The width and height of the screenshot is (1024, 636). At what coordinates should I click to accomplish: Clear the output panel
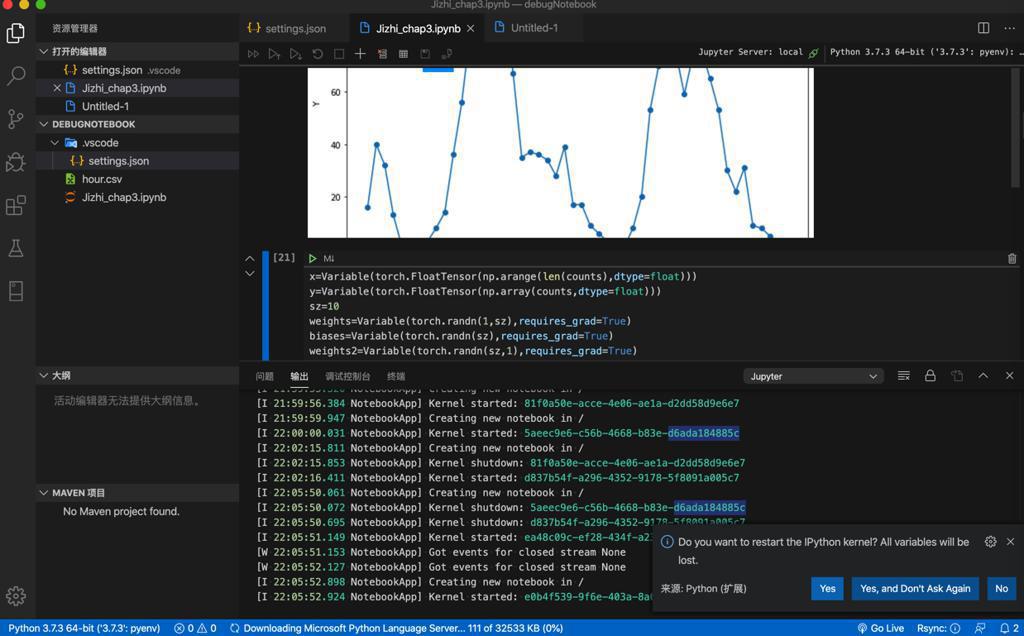click(x=904, y=376)
